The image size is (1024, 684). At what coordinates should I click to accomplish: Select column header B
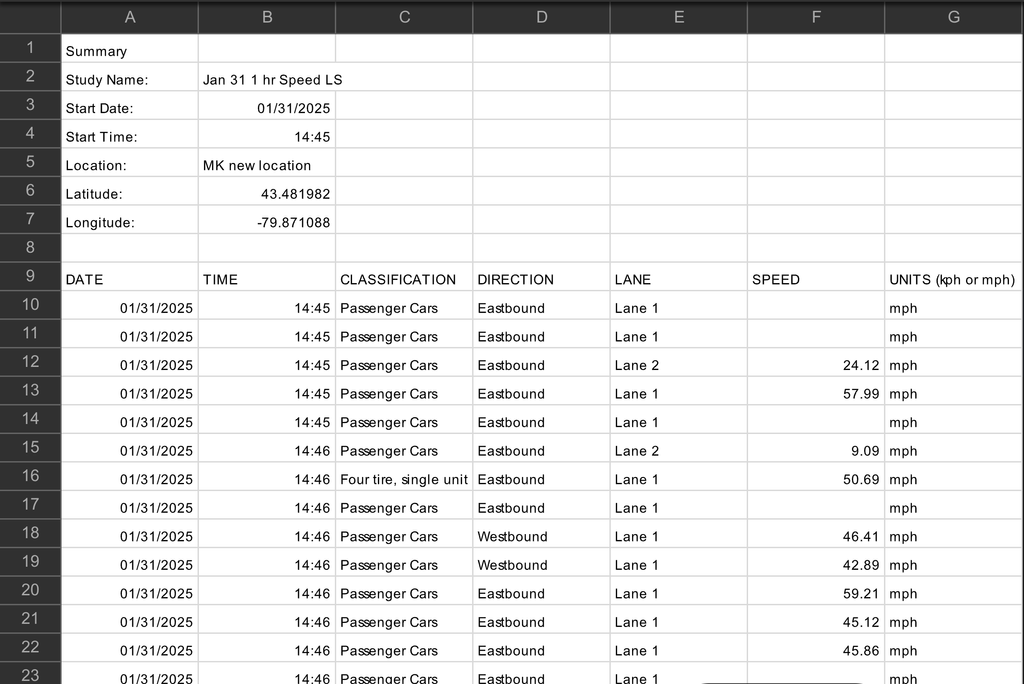coord(266,16)
